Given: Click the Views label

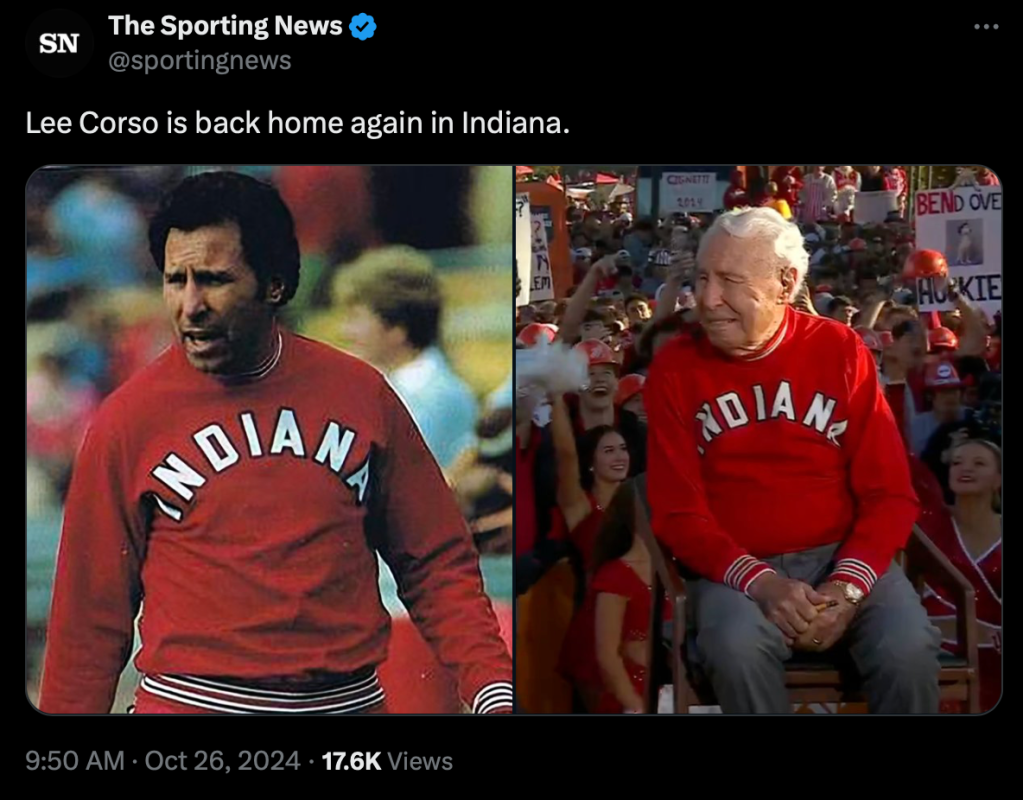Looking at the screenshot, I should click(420, 761).
